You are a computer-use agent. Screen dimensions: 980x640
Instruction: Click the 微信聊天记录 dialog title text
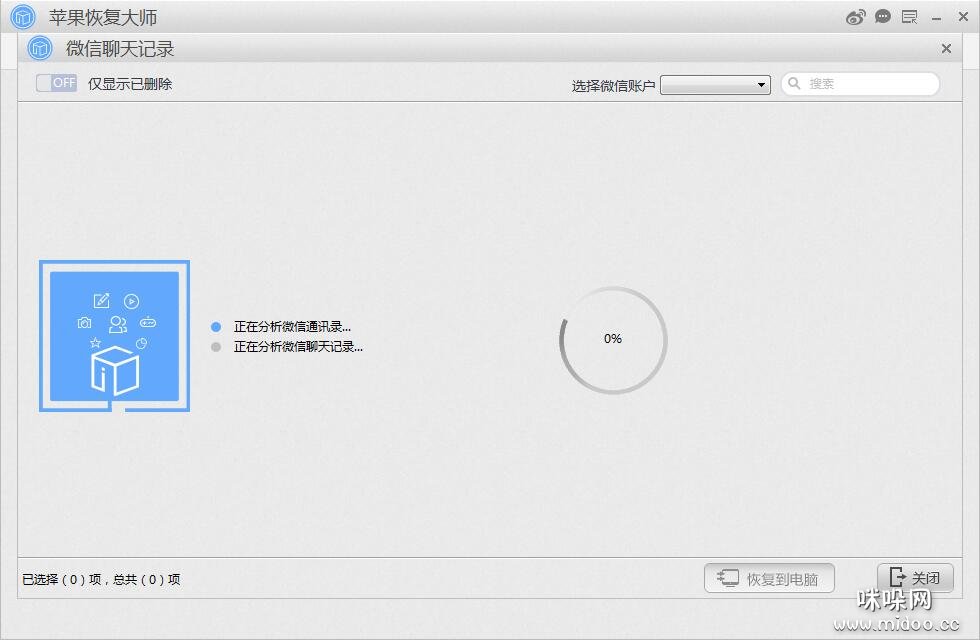[120, 49]
